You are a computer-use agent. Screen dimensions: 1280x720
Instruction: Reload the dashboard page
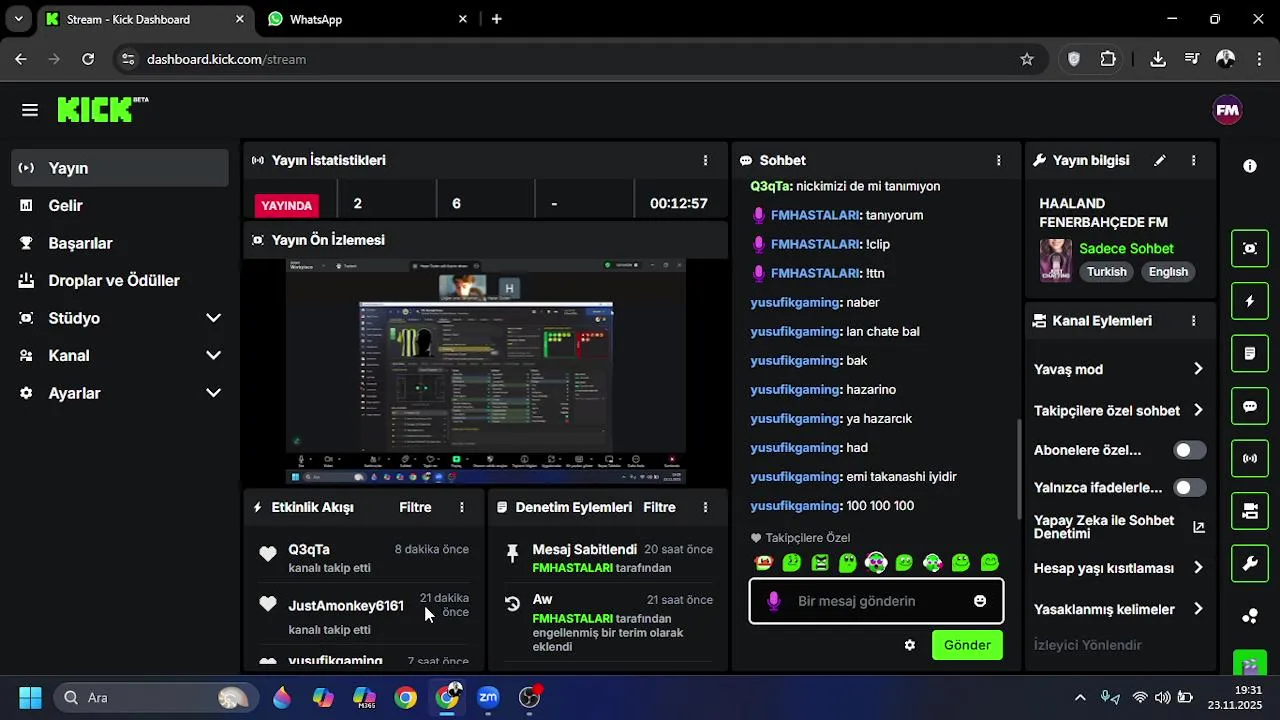[88, 59]
